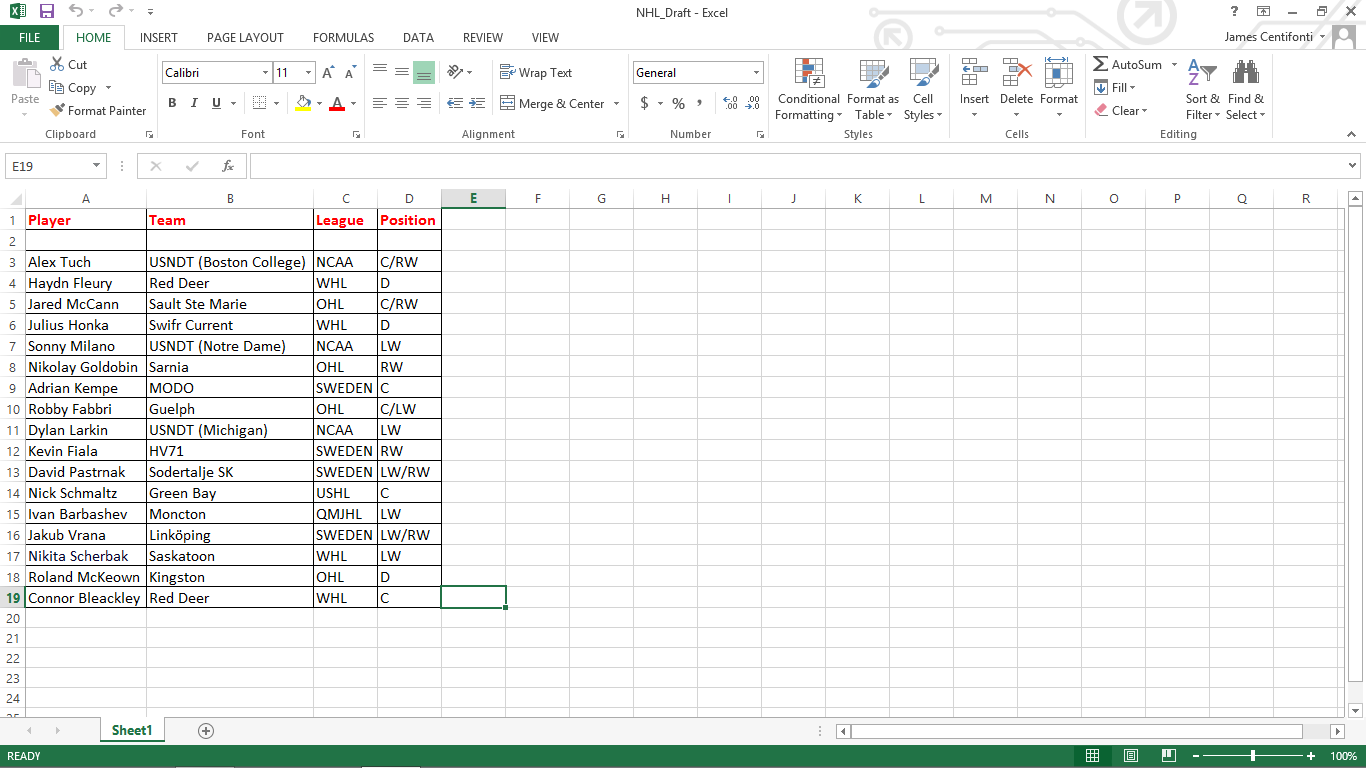Viewport: 1366px width, 768px height.
Task: Open the font size dropdown
Action: pos(309,73)
